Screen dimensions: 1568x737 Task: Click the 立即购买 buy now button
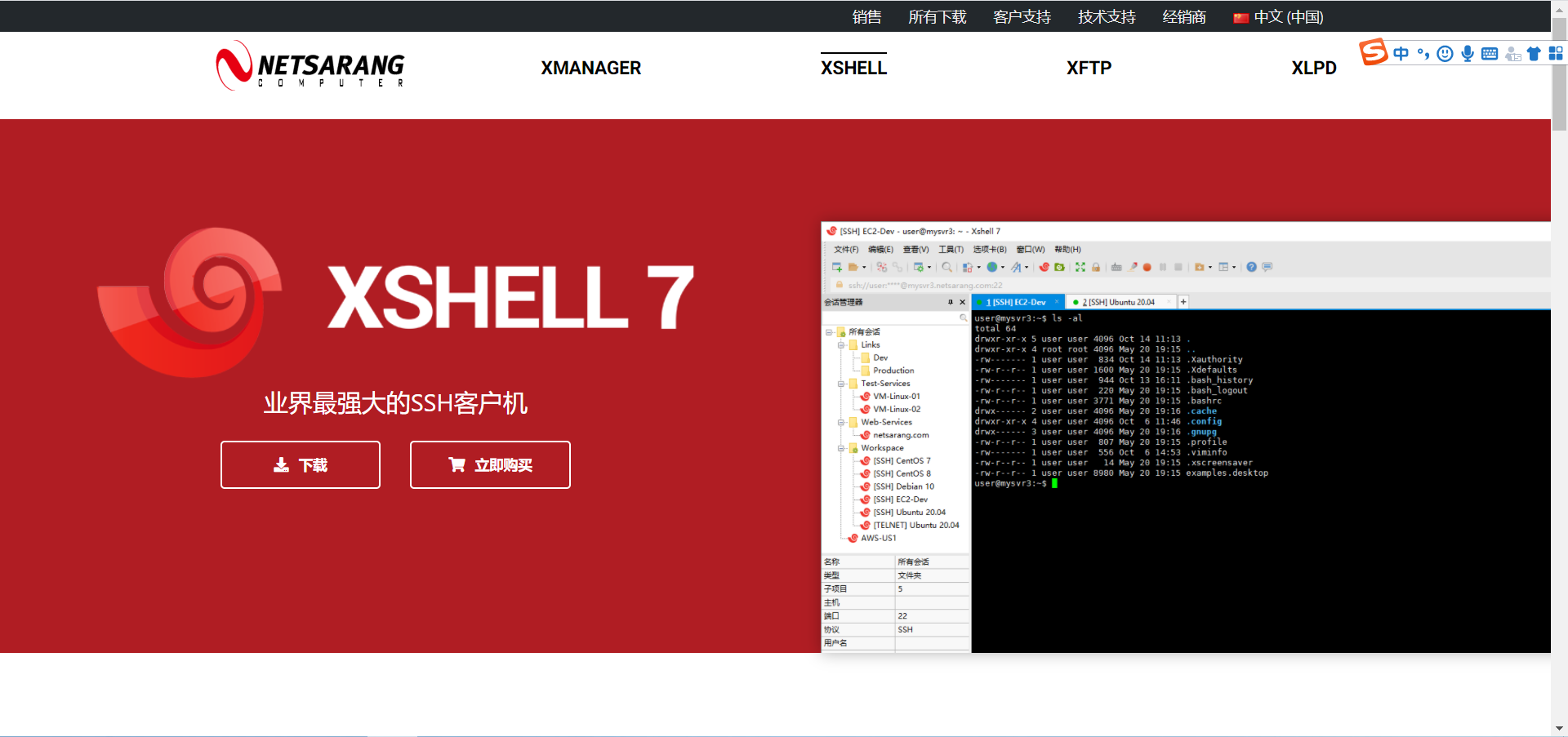pyautogui.click(x=490, y=465)
